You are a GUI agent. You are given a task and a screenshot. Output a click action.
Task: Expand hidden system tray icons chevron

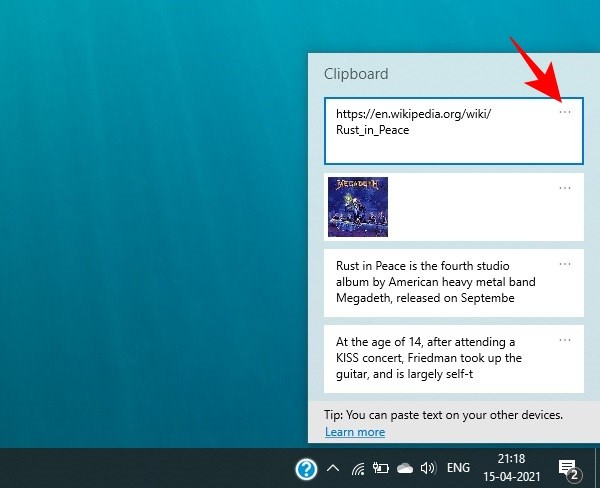click(333, 468)
